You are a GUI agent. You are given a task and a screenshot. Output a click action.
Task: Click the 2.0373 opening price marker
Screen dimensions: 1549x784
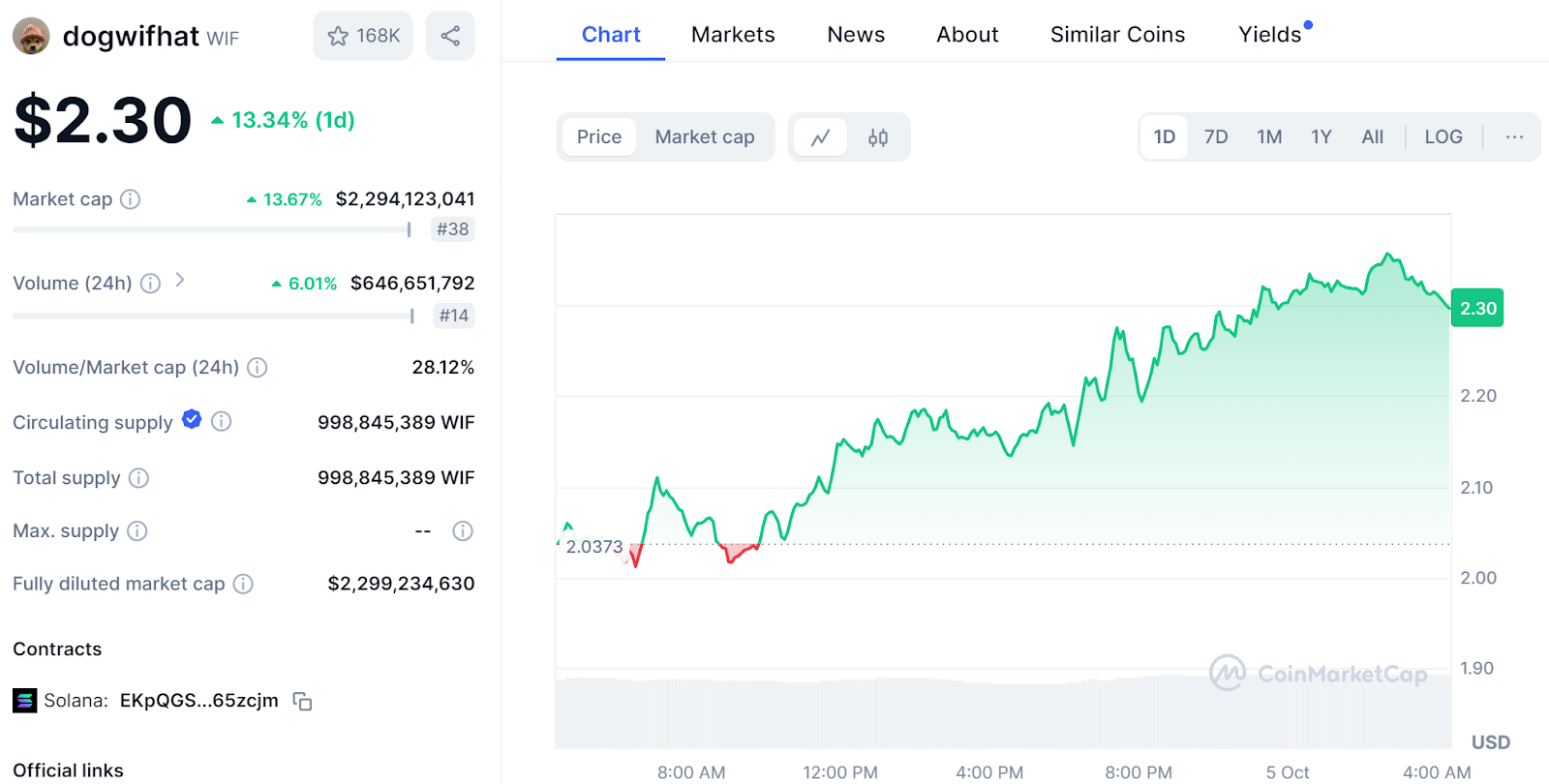pyautogui.click(x=594, y=547)
